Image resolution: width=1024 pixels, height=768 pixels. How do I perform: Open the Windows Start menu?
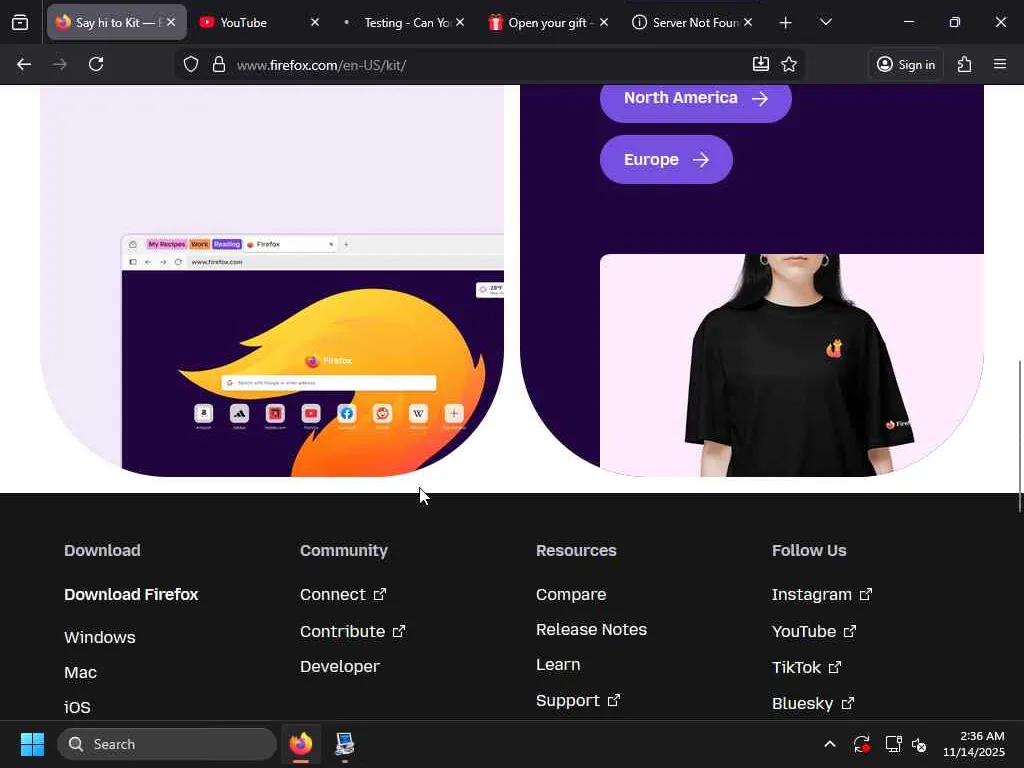(32, 744)
